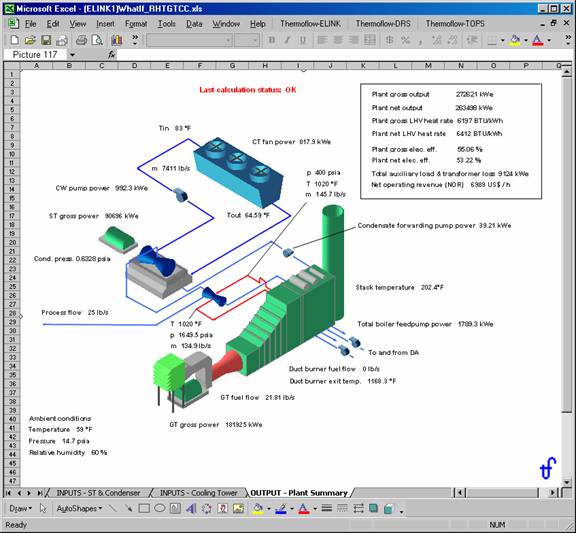
Task: Open the Thermoflow-DRS menu
Action: (x=383, y=24)
